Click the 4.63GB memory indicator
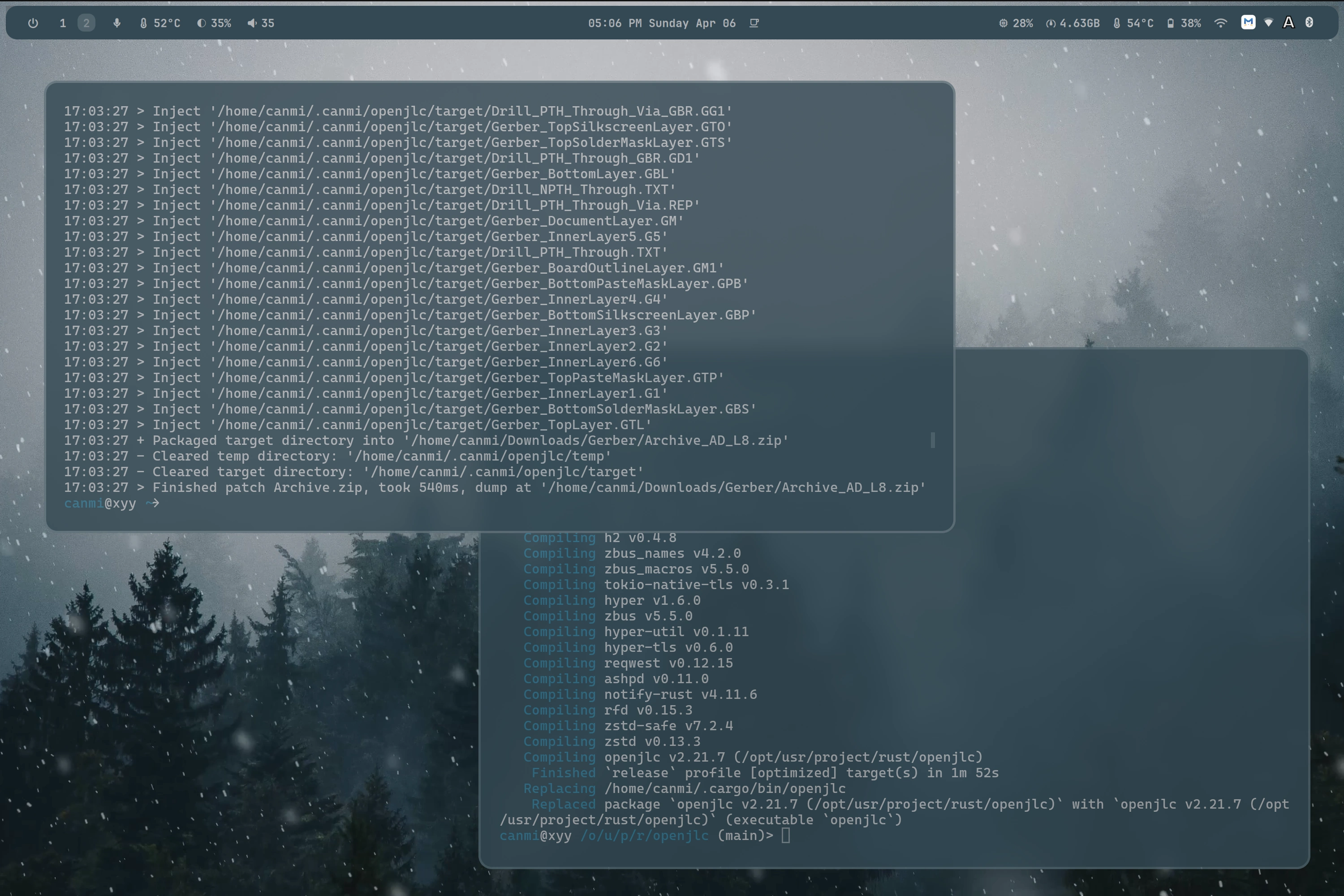This screenshot has height=896, width=1344. pyautogui.click(x=1073, y=23)
